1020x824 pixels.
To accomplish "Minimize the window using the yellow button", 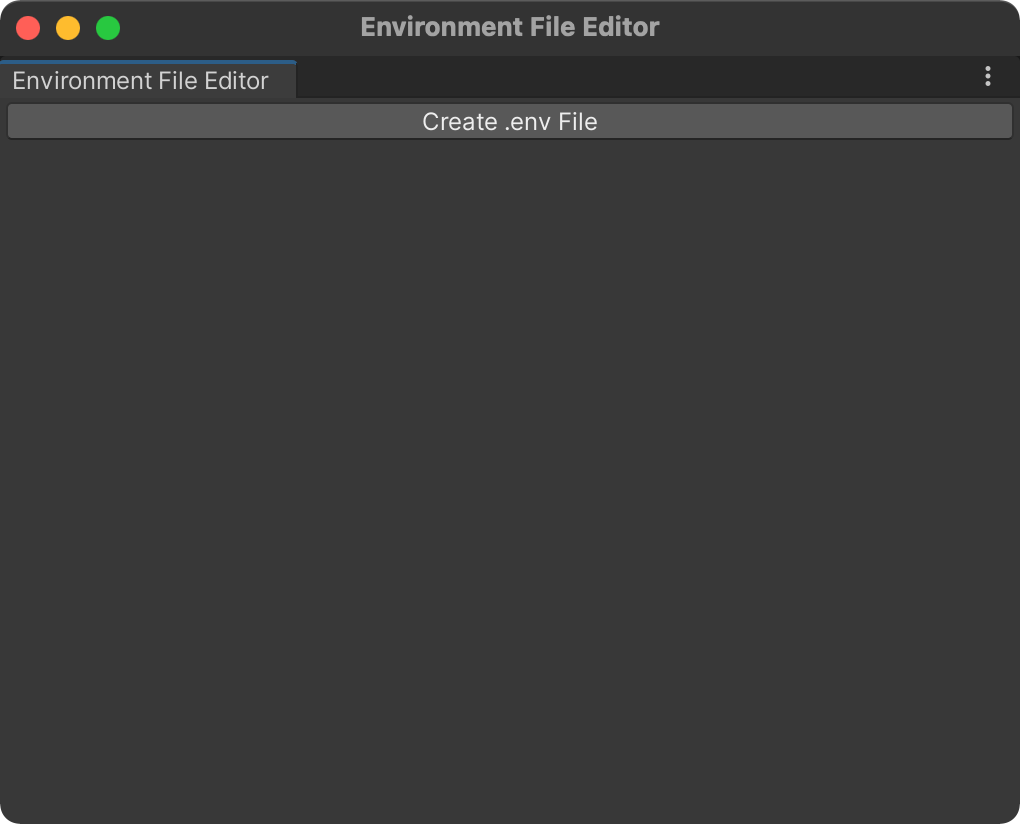I will point(68,28).
